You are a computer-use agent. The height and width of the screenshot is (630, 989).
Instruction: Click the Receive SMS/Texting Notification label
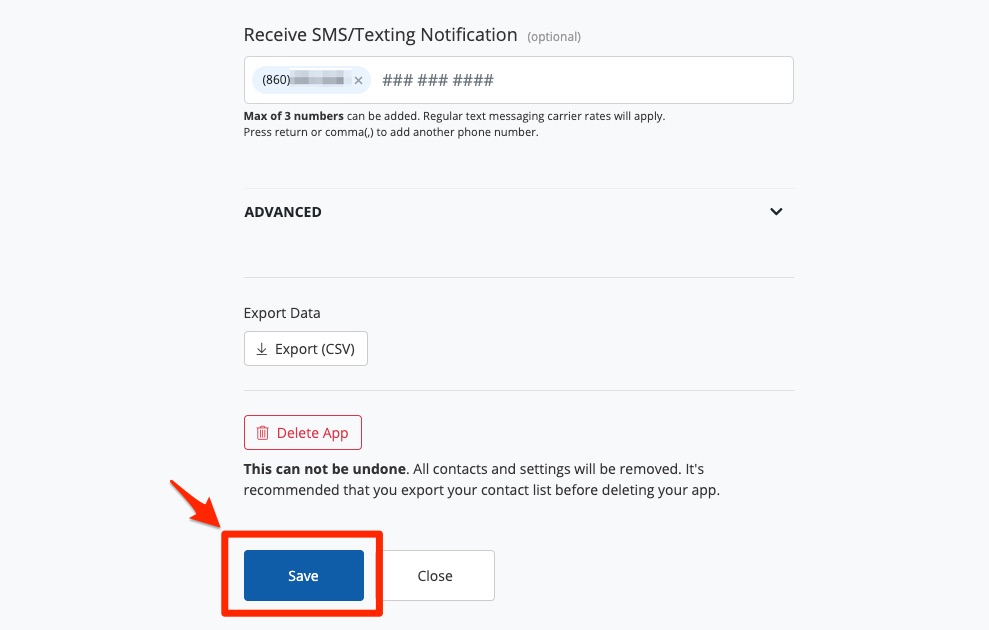[x=380, y=35]
